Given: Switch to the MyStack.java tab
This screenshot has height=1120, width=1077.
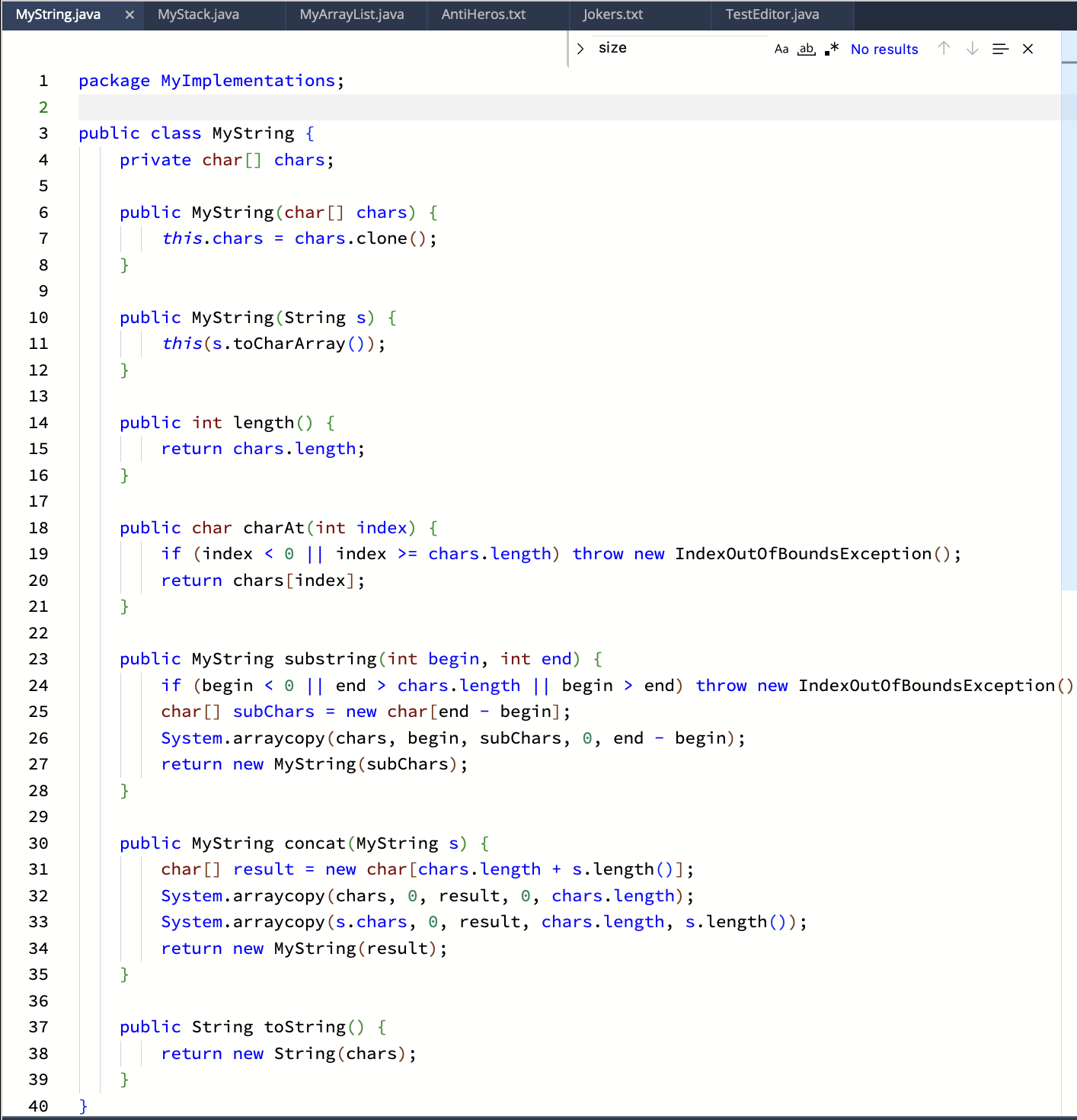Looking at the screenshot, I should (198, 14).
